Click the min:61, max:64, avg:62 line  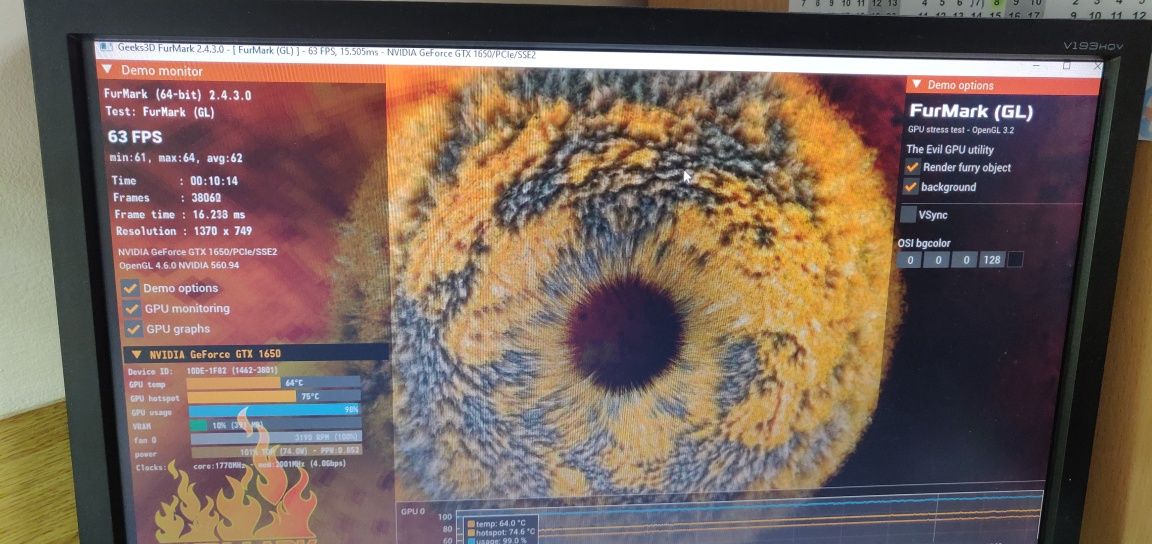176,158
